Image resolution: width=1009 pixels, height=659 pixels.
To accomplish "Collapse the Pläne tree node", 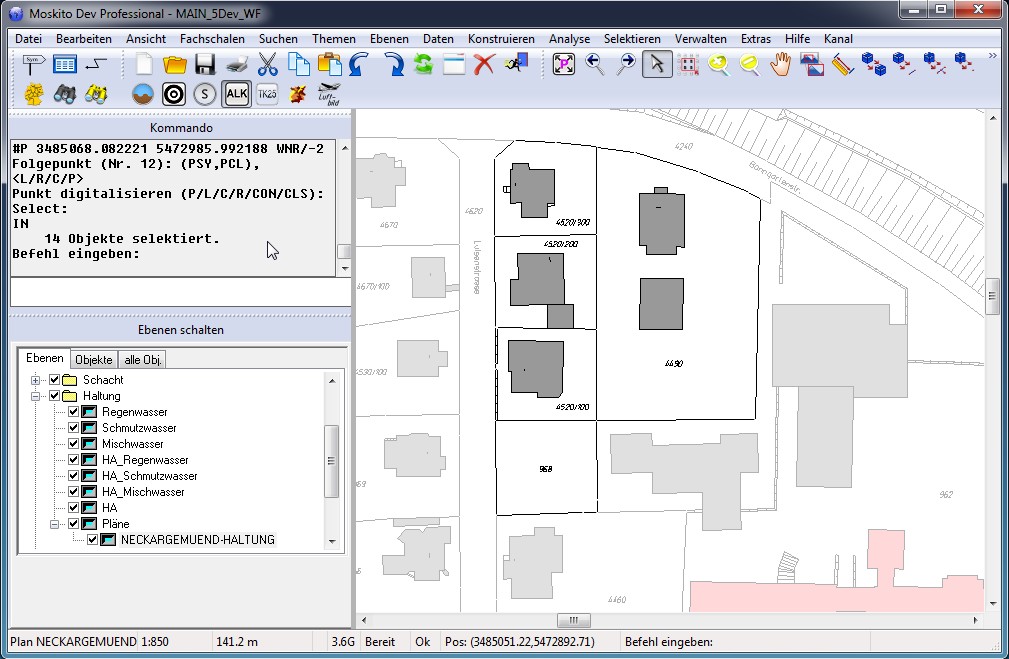I will (x=55, y=524).
